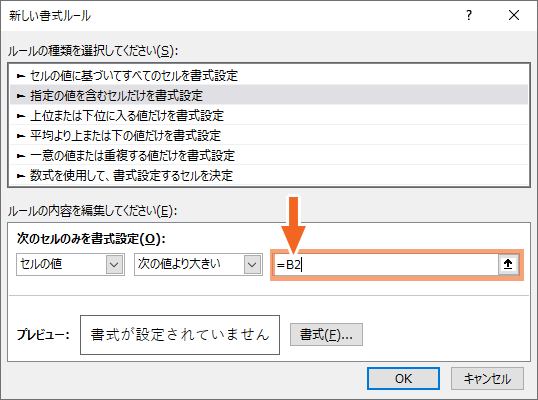Click the キャンセル button

click(x=487, y=378)
